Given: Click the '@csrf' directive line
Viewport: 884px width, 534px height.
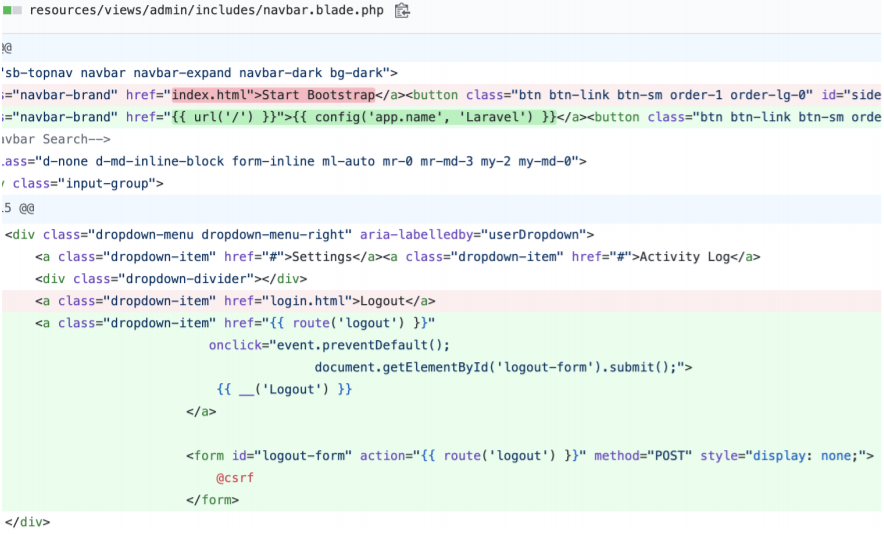Looking at the screenshot, I should (x=235, y=478).
